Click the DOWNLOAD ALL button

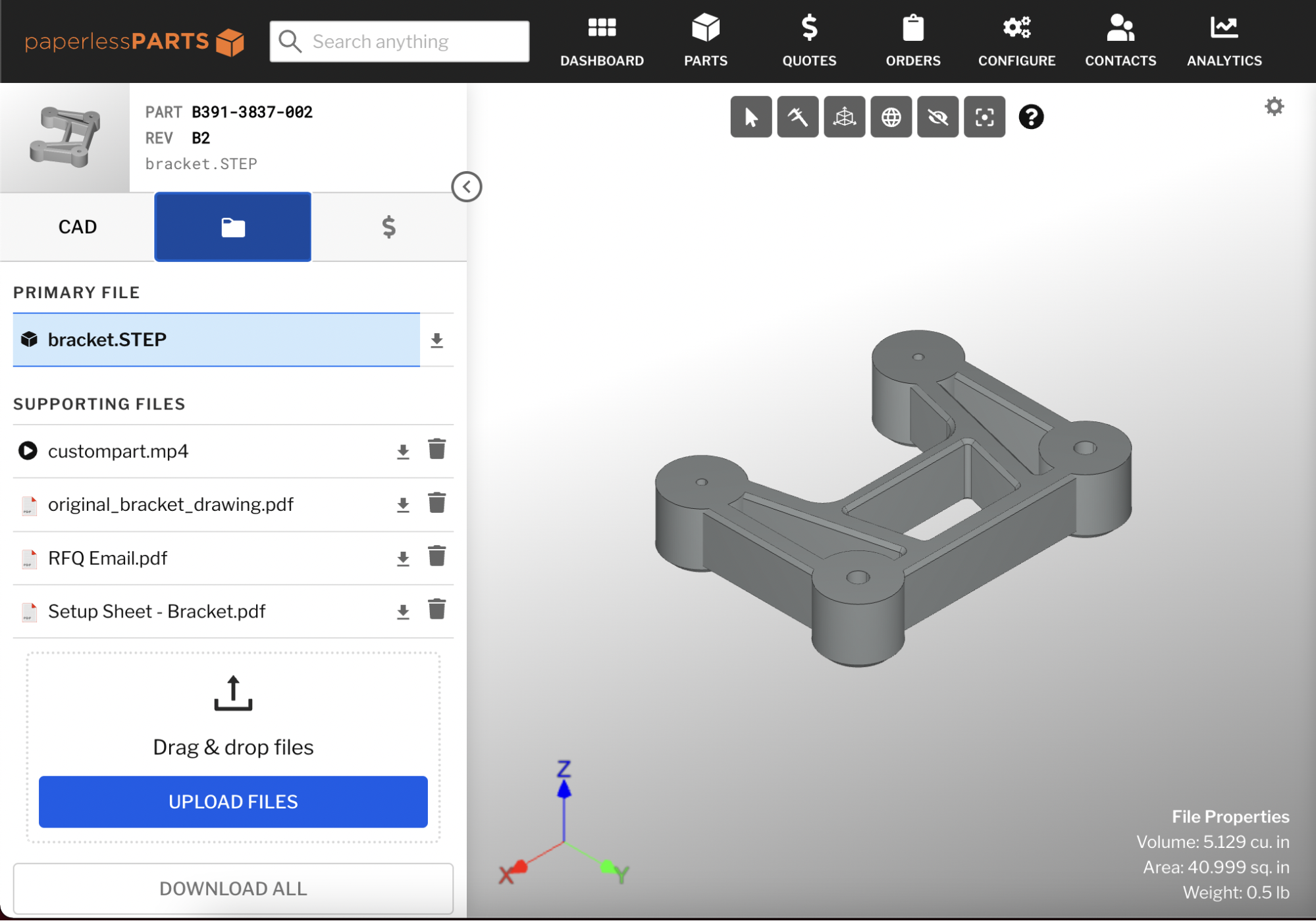coord(233,888)
